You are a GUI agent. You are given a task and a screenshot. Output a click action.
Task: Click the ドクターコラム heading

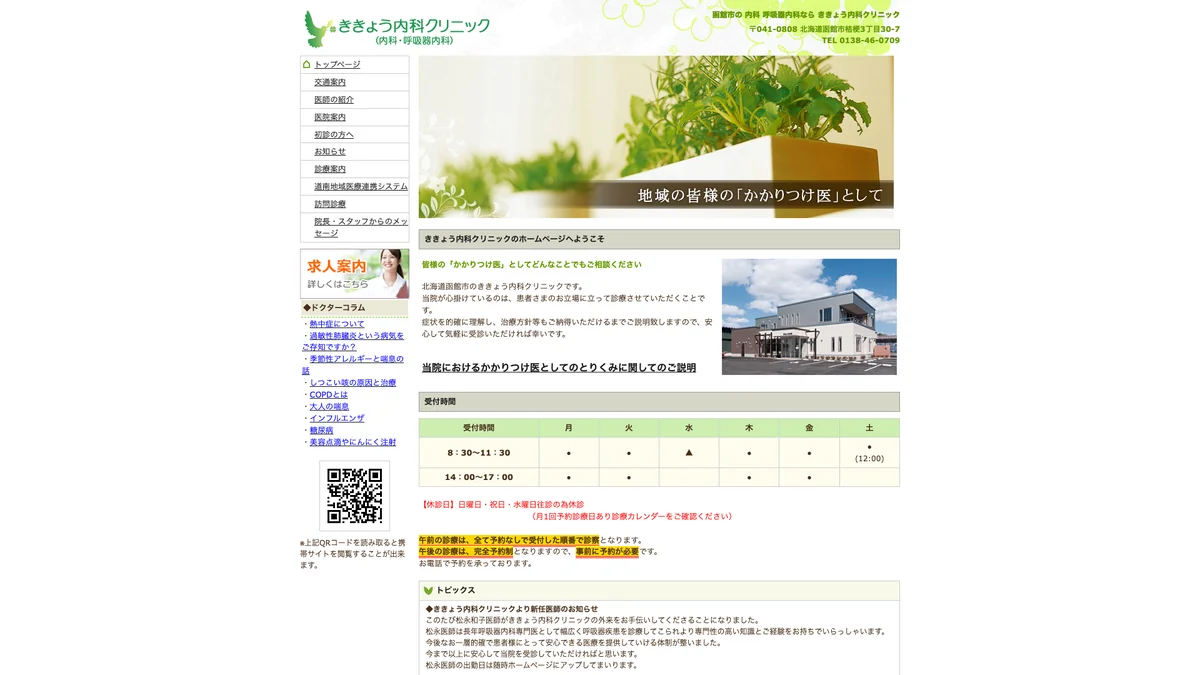[354, 308]
